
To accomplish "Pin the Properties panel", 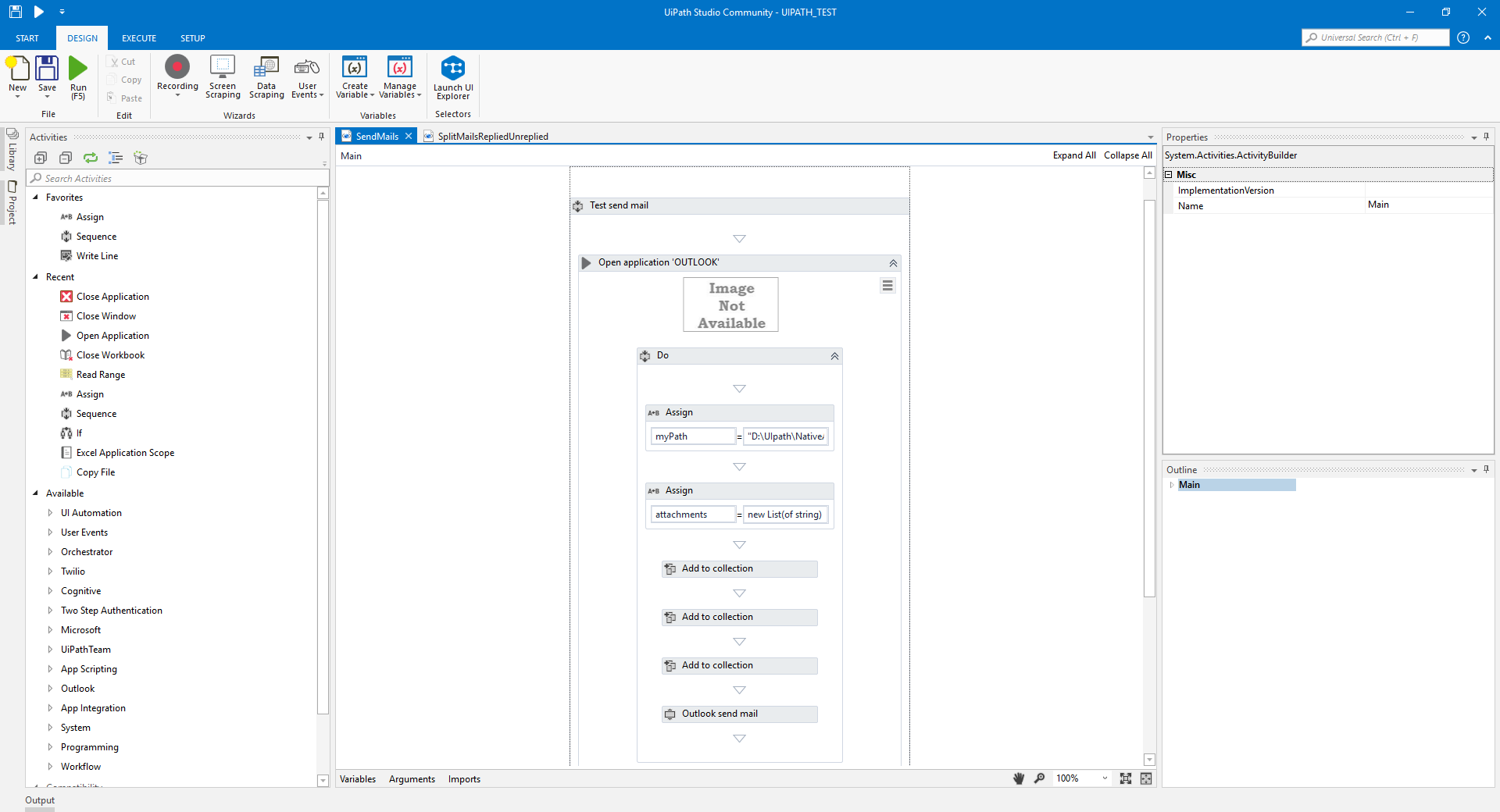I will (x=1486, y=137).
